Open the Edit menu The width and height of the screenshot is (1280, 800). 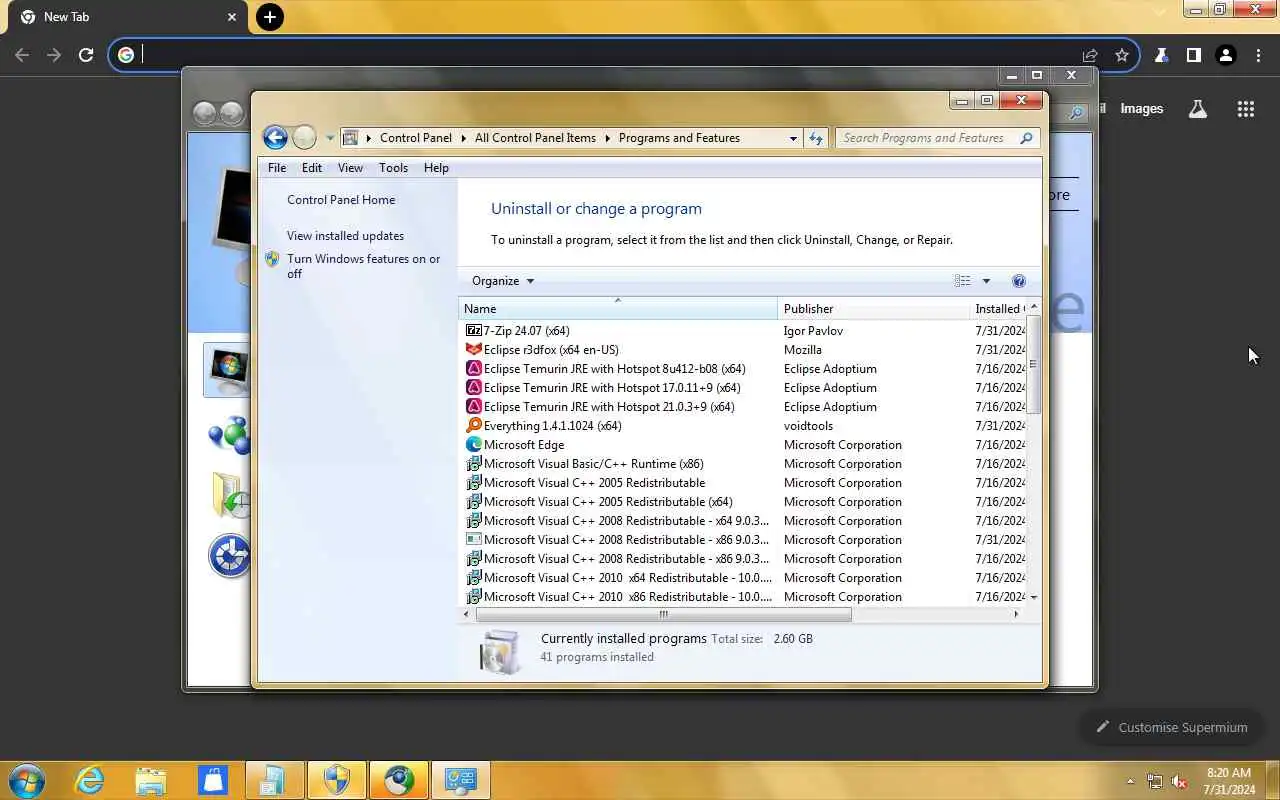[x=312, y=168]
